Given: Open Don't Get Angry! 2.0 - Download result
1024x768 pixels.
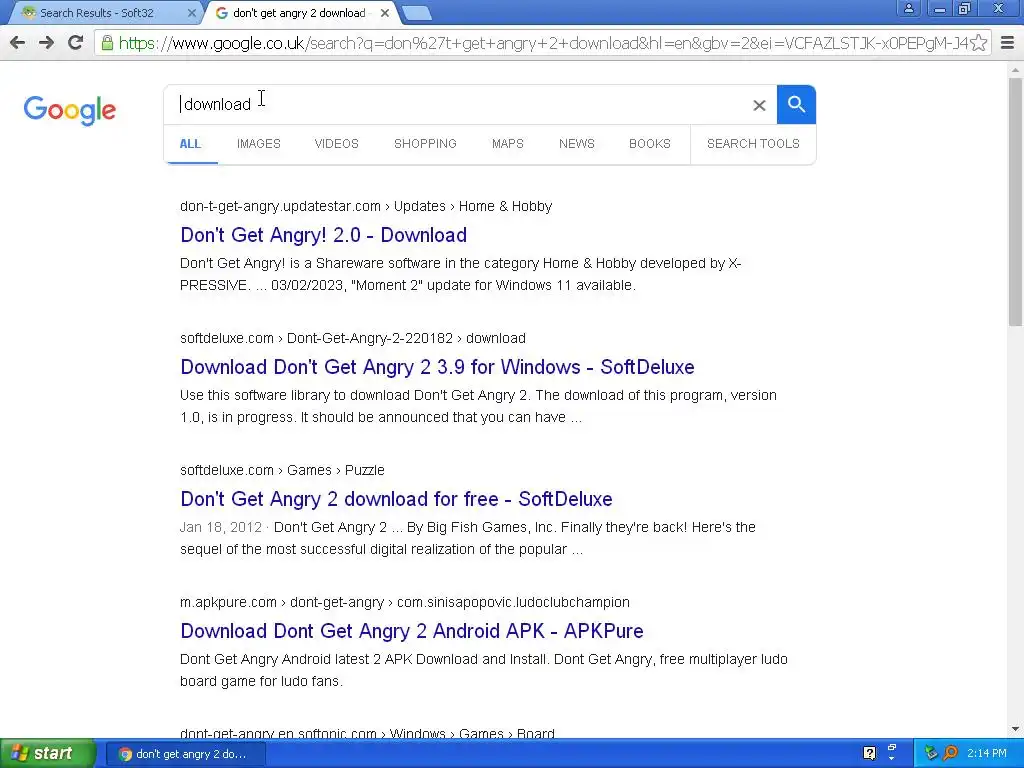Looking at the screenshot, I should pyautogui.click(x=323, y=235).
